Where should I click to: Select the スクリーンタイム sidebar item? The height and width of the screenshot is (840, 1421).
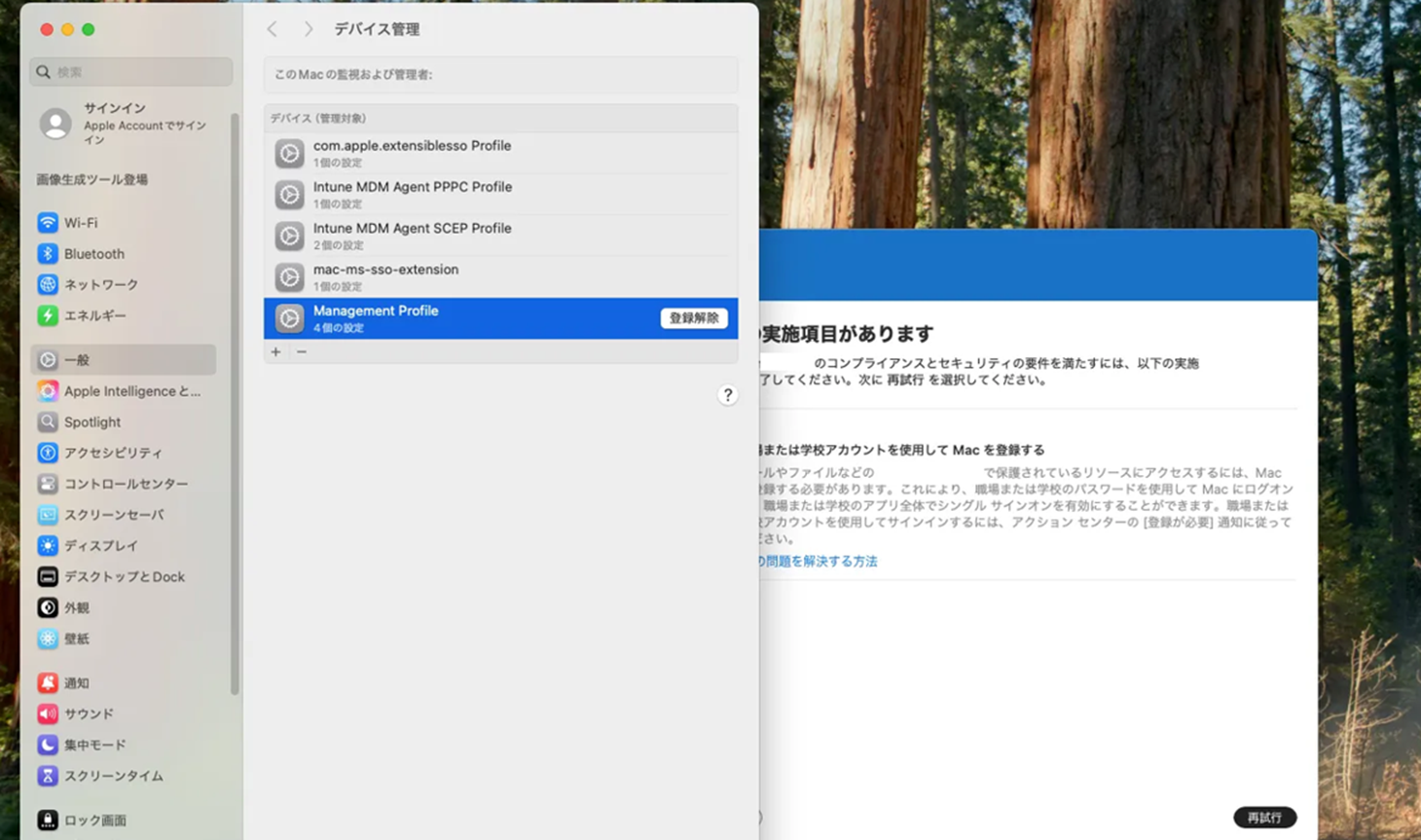point(123,777)
